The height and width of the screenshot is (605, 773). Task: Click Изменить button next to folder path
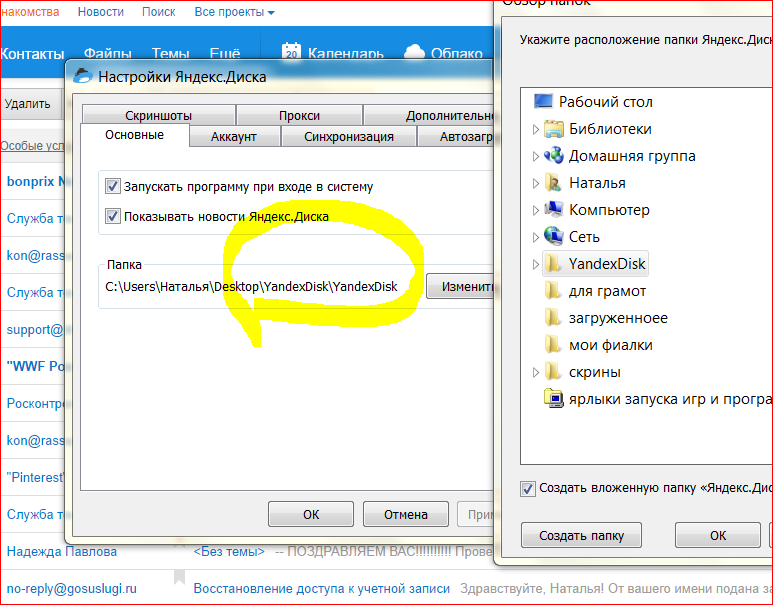tap(460, 286)
